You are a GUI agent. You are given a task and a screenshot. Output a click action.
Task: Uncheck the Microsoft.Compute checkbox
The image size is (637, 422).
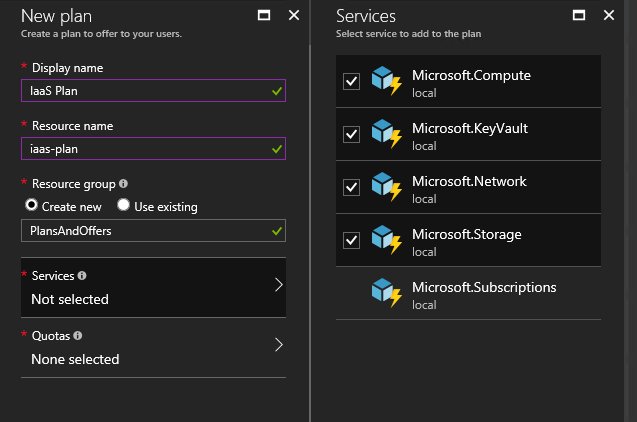click(x=351, y=81)
